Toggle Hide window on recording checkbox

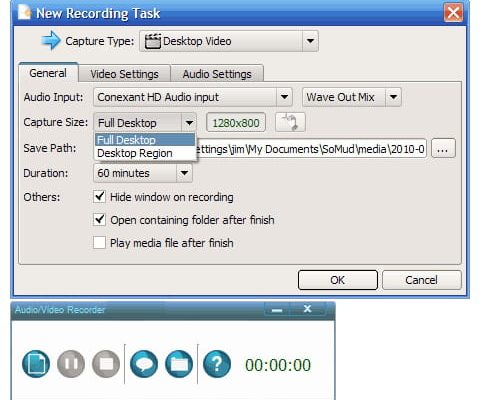tap(99, 197)
